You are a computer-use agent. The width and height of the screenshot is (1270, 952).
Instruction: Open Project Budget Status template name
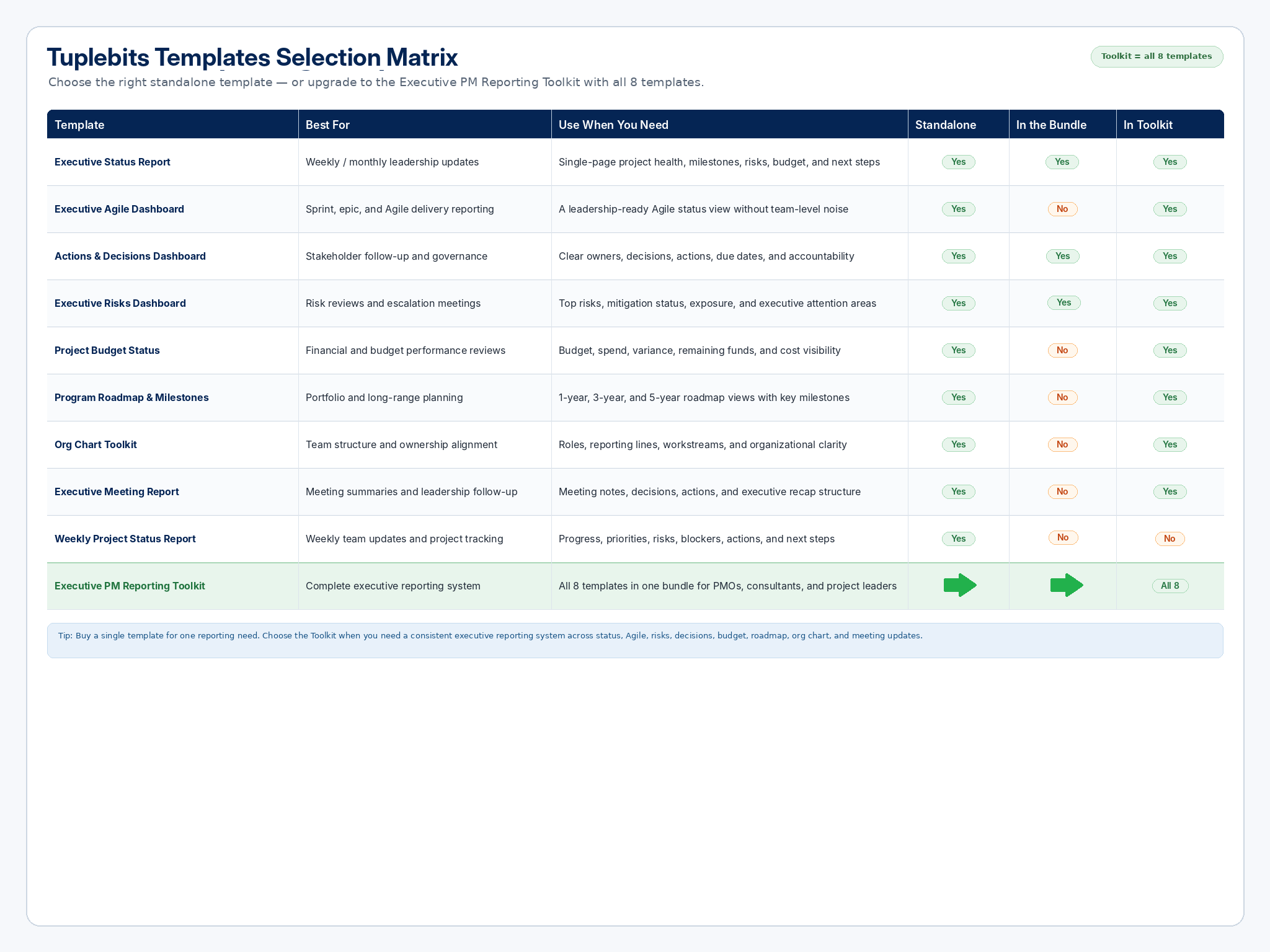(x=107, y=350)
